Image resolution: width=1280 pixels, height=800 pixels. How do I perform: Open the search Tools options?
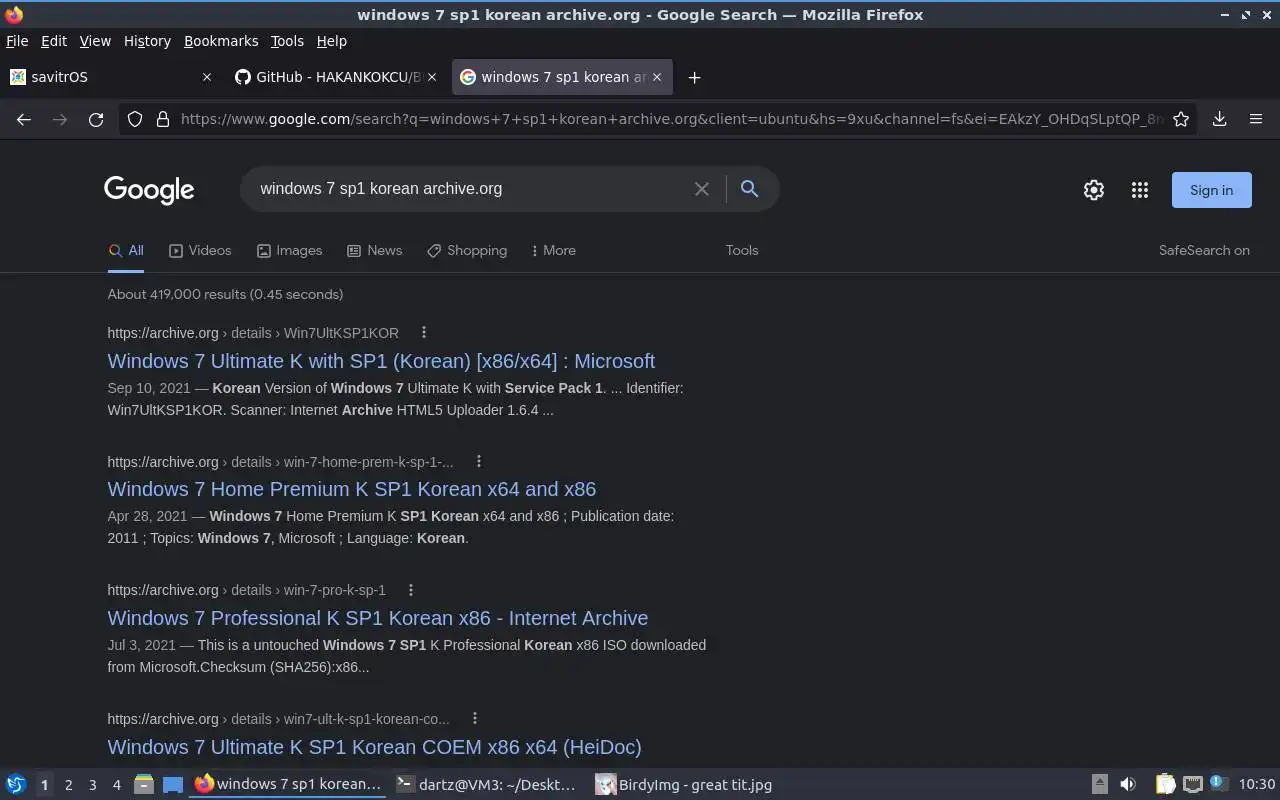click(742, 251)
